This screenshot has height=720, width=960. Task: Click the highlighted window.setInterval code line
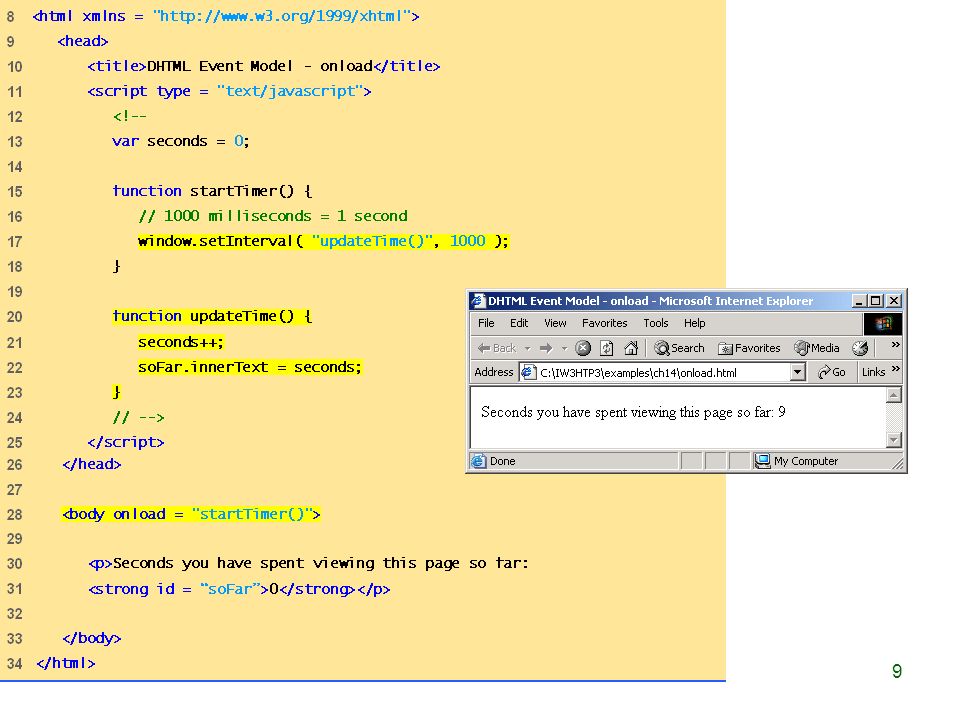point(323,241)
